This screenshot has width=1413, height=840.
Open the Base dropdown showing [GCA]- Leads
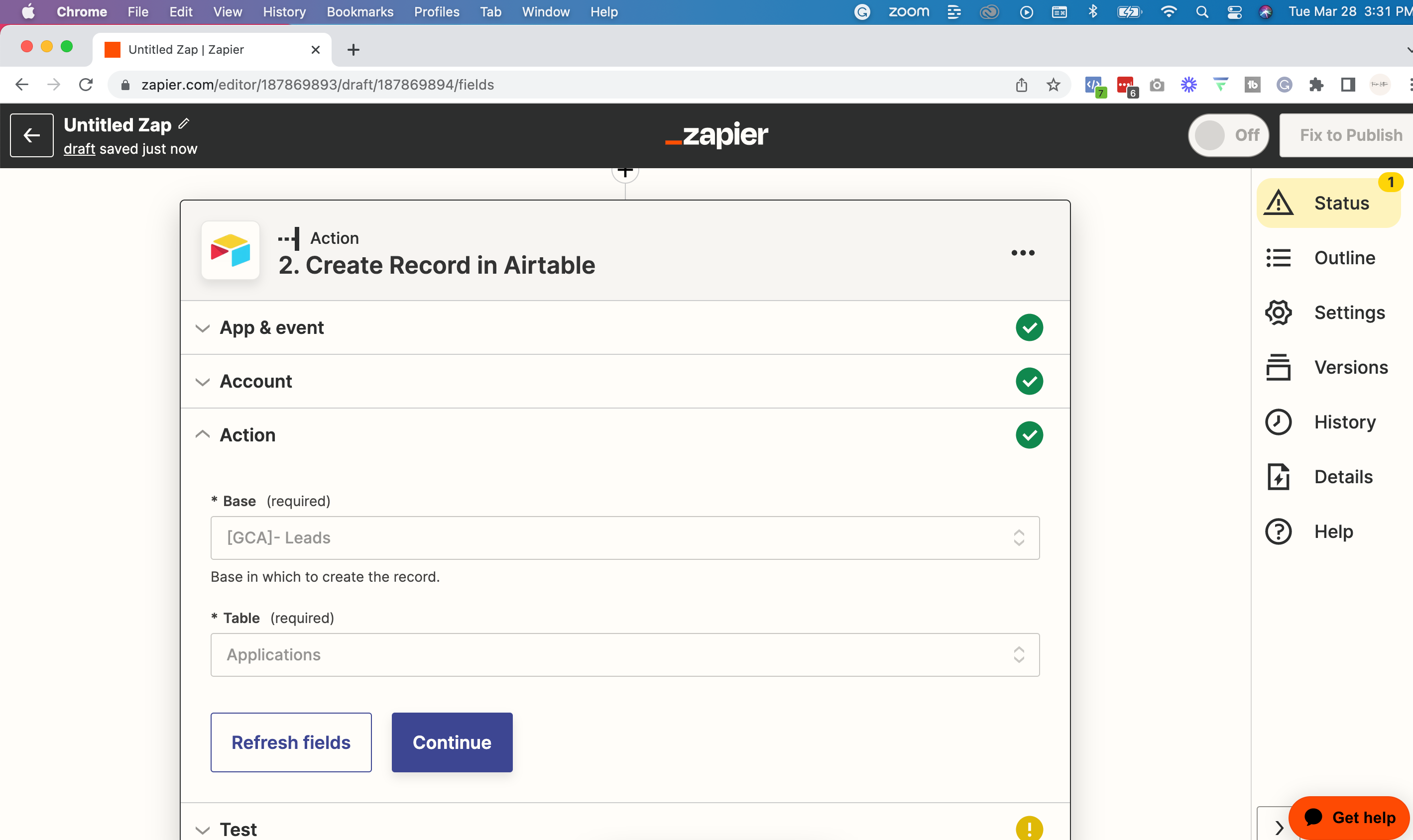point(625,538)
